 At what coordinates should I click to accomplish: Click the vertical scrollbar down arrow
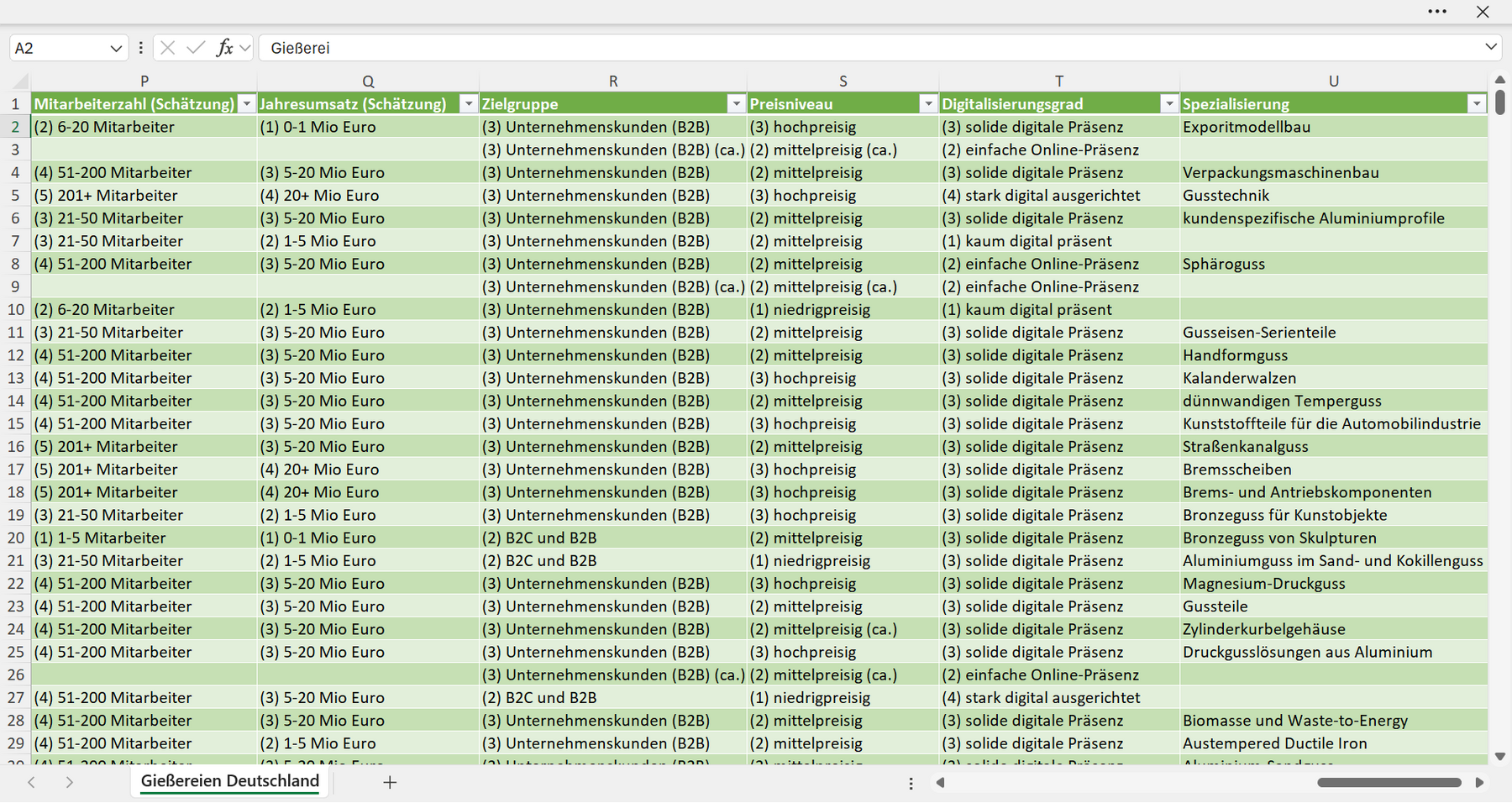click(x=1499, y=757)
